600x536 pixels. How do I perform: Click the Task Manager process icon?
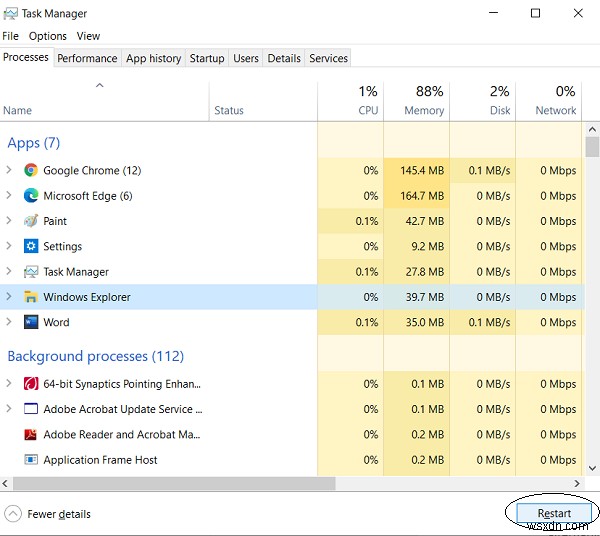[31, 272]
